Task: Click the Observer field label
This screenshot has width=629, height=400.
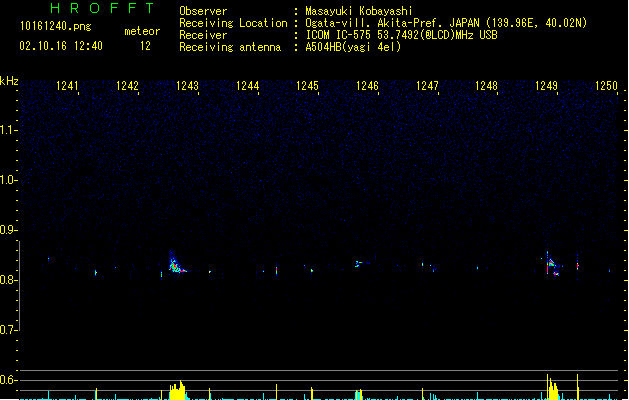Action: 203,11
